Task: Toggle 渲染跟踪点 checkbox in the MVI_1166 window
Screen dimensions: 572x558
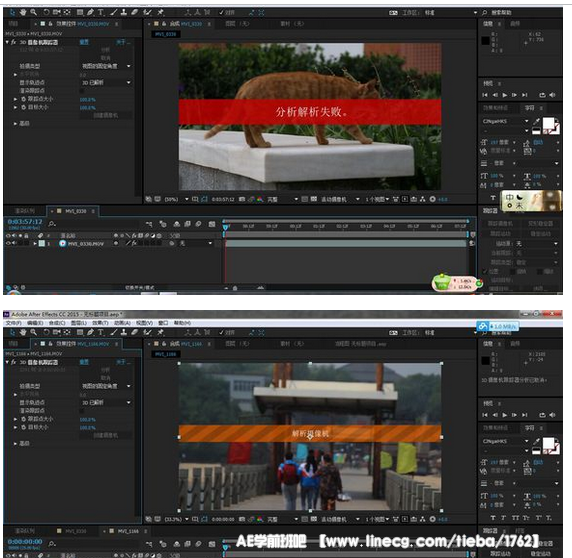Action: (x=82, y=411)
